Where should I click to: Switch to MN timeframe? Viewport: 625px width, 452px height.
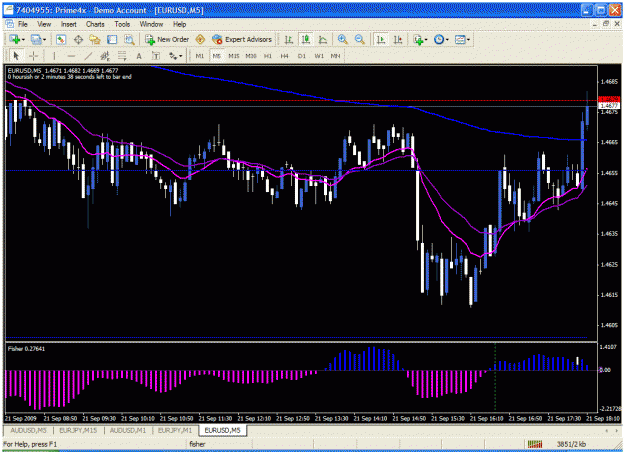(335, 56)
